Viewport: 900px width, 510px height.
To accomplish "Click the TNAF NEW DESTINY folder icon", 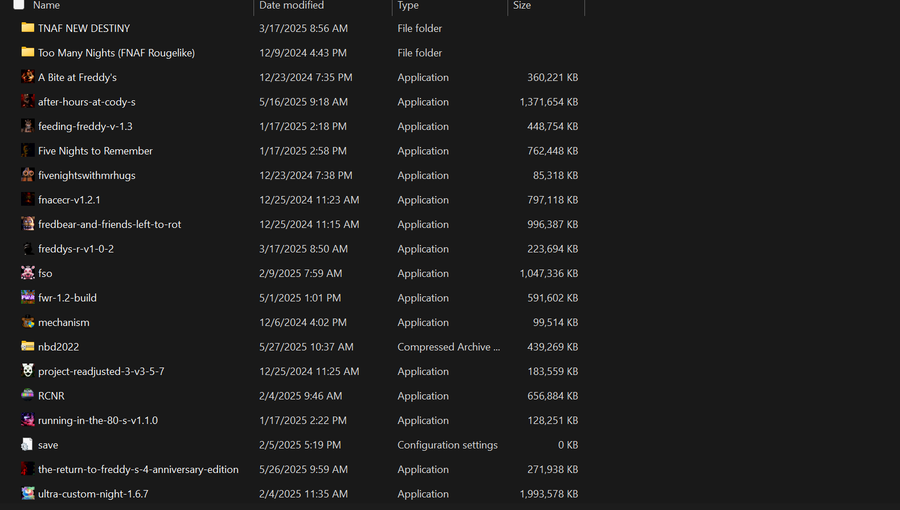I will tap(28, 28).
